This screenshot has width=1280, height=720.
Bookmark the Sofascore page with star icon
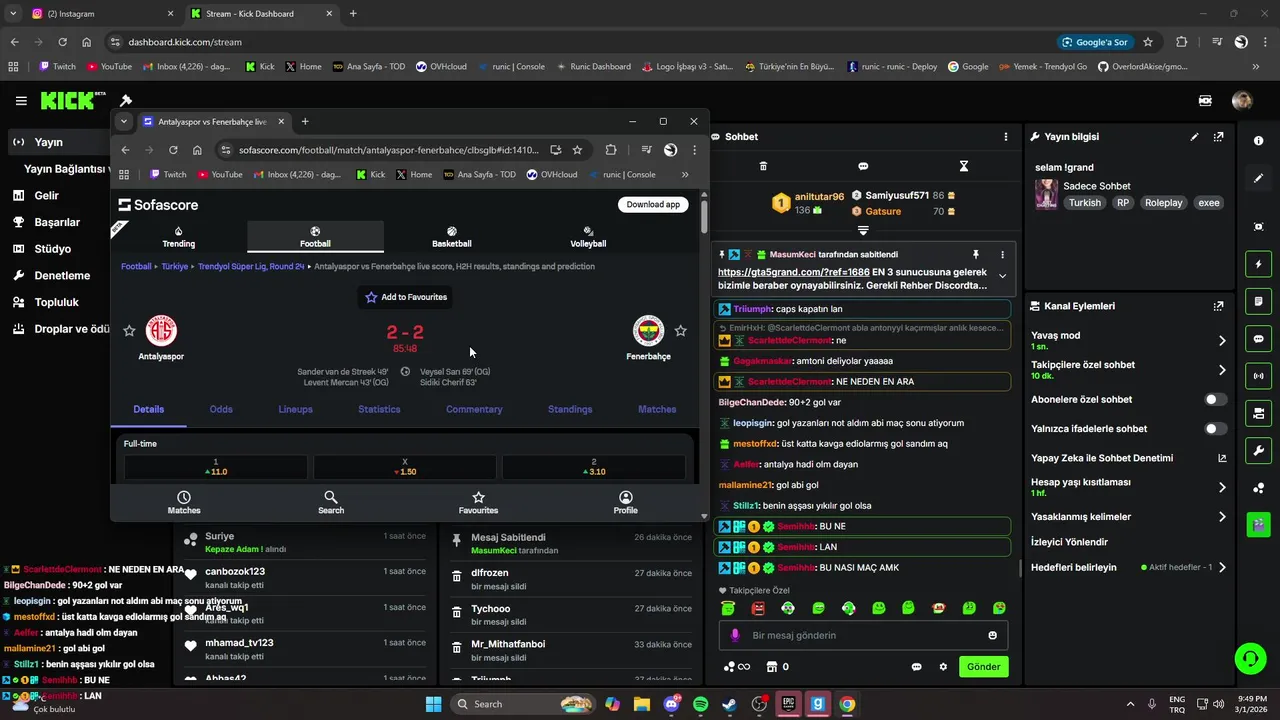click(577, 150)
